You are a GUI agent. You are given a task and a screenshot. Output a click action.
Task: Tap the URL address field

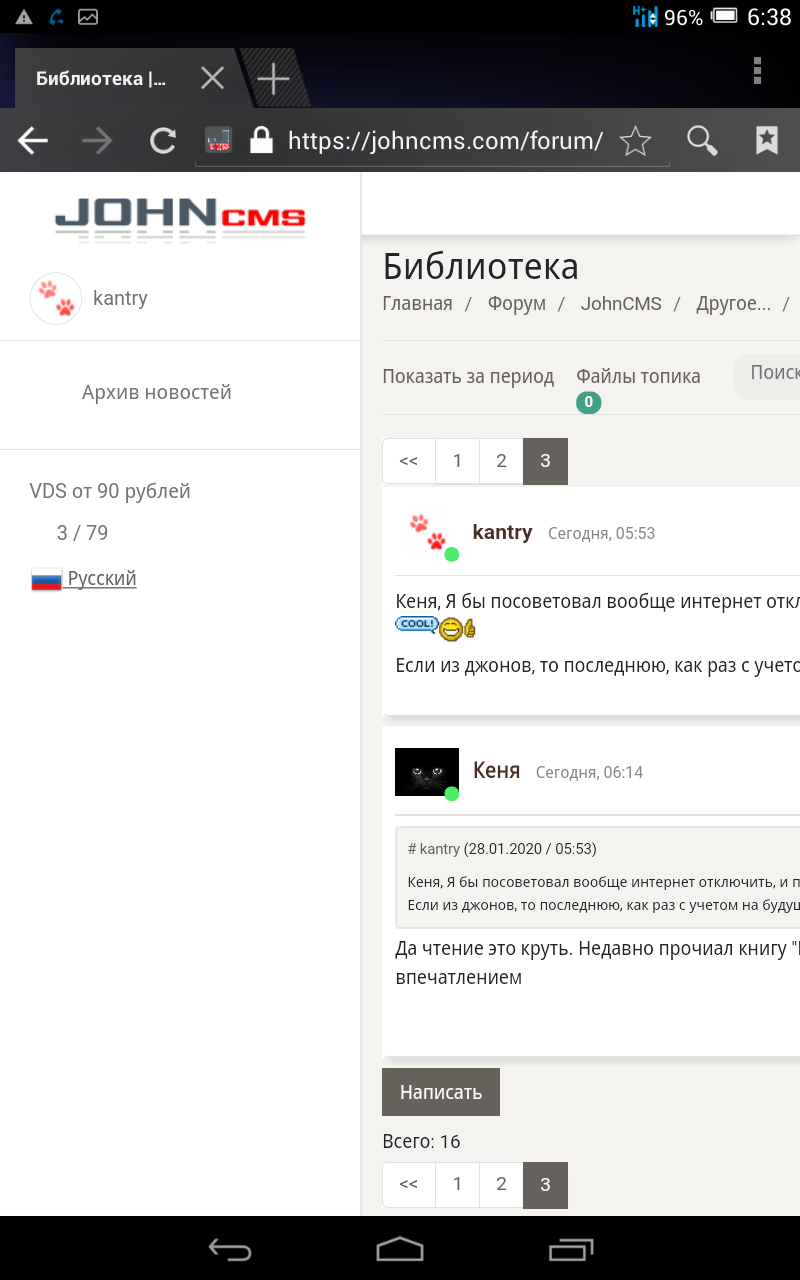pyautogui.click(x=445, y=141)
